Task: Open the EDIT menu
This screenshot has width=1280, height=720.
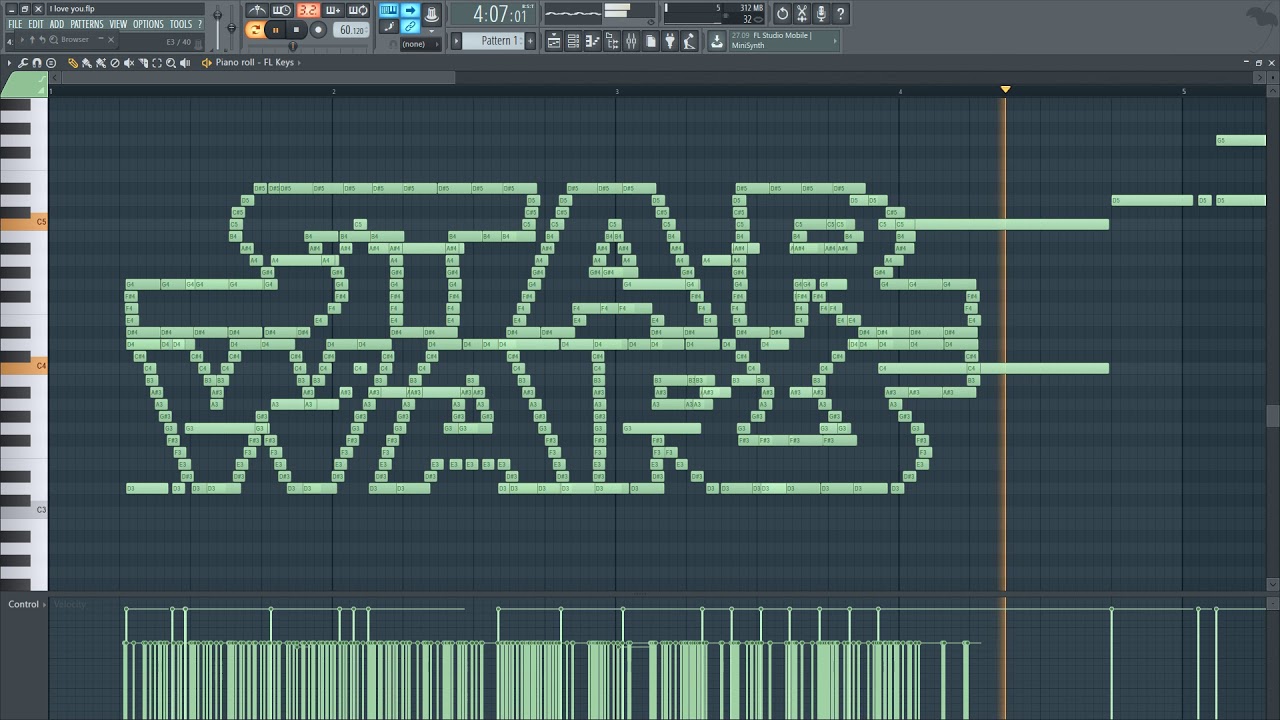Action: [x=36, y=24]
